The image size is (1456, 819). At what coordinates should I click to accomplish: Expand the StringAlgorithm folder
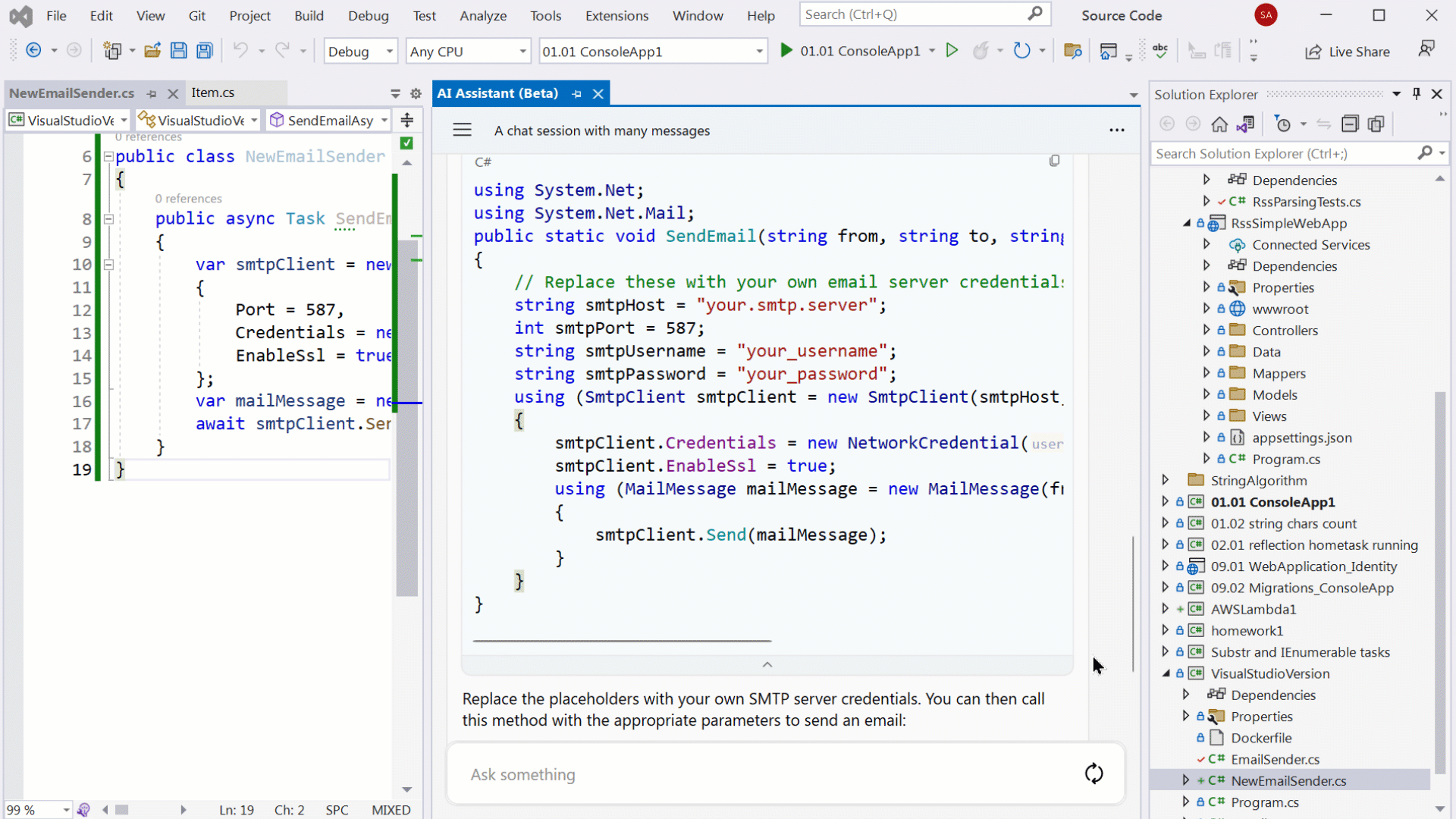[1166, 480]
